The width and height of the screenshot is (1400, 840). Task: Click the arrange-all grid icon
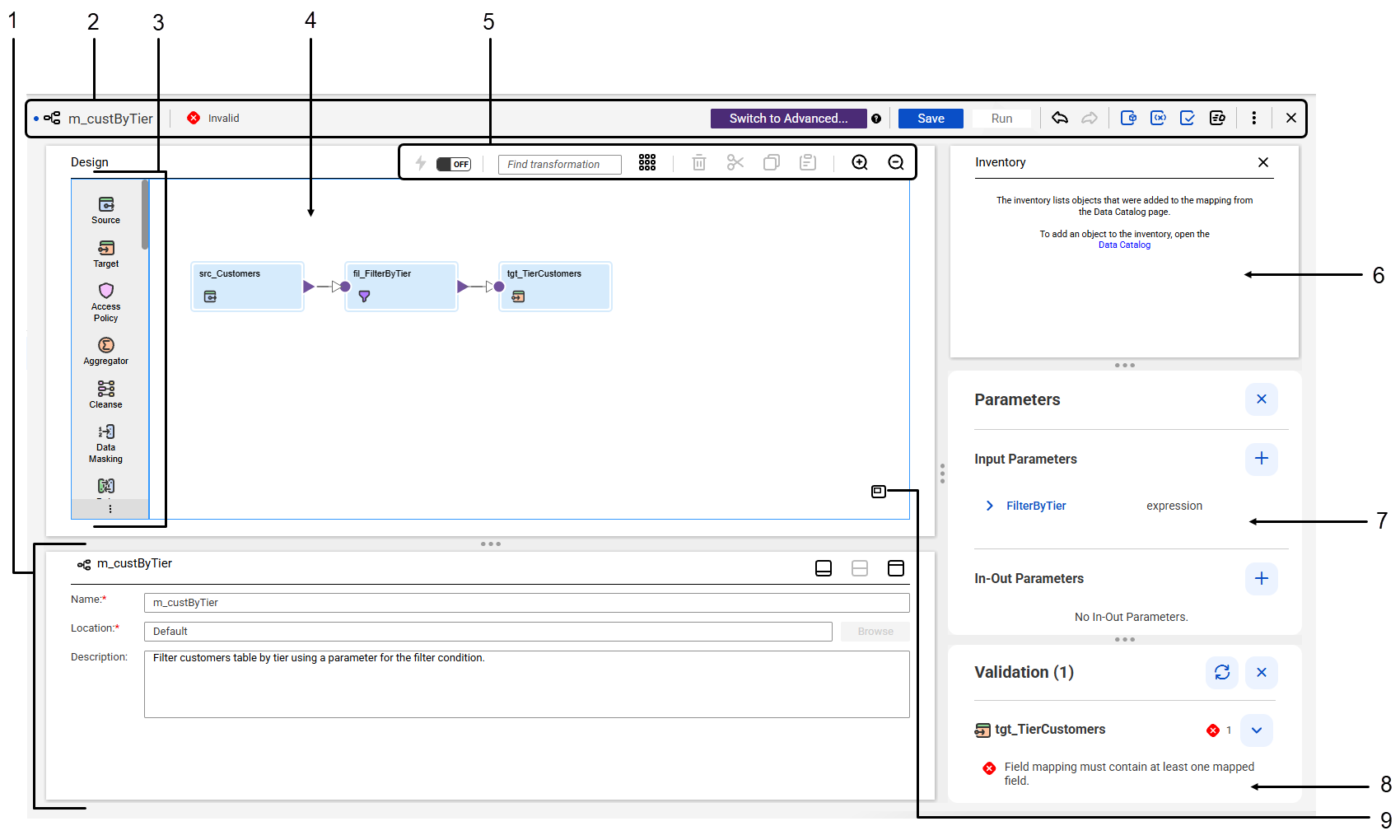(647, 162)
